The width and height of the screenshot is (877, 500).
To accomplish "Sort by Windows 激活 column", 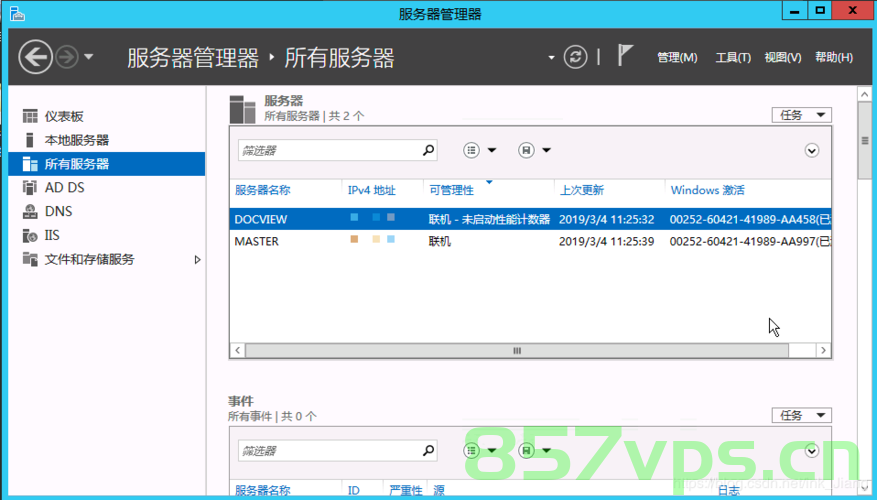I will [708, 190].
